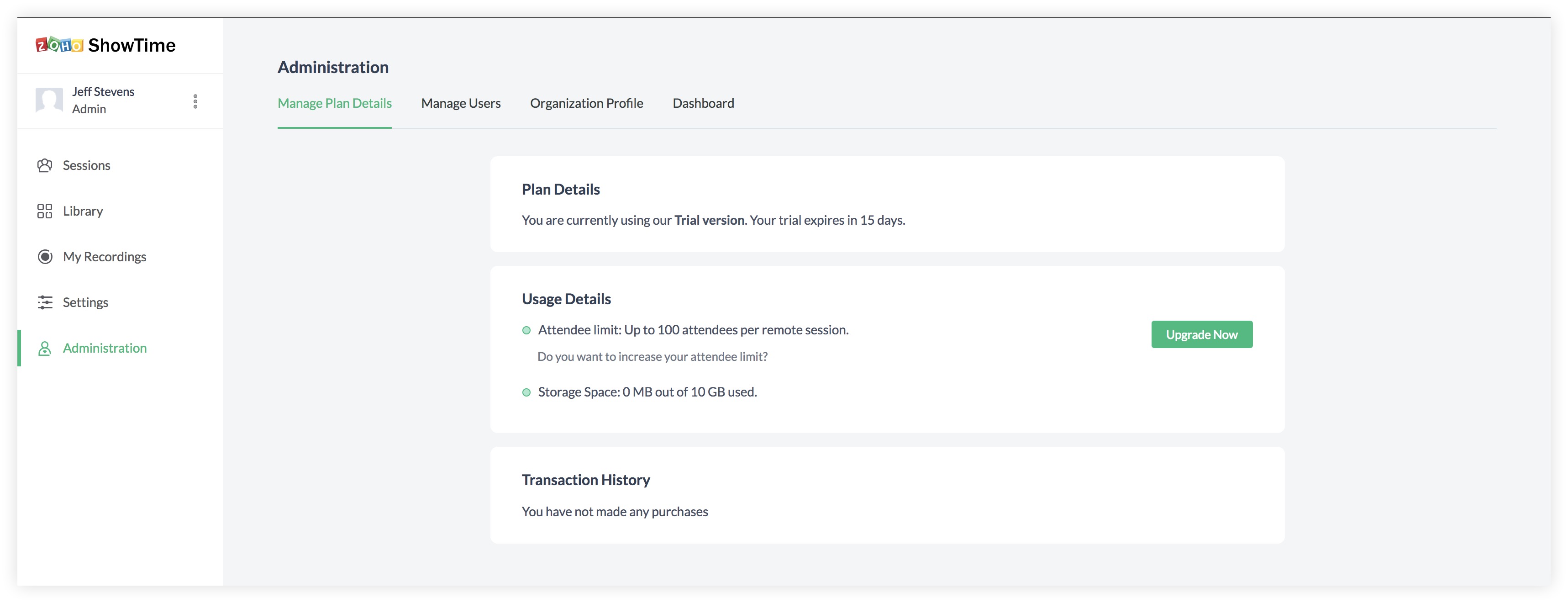Open the three-dot user options menu
Image resolution: width=1568 pixels, height=603 pixels.
[195, 101]
